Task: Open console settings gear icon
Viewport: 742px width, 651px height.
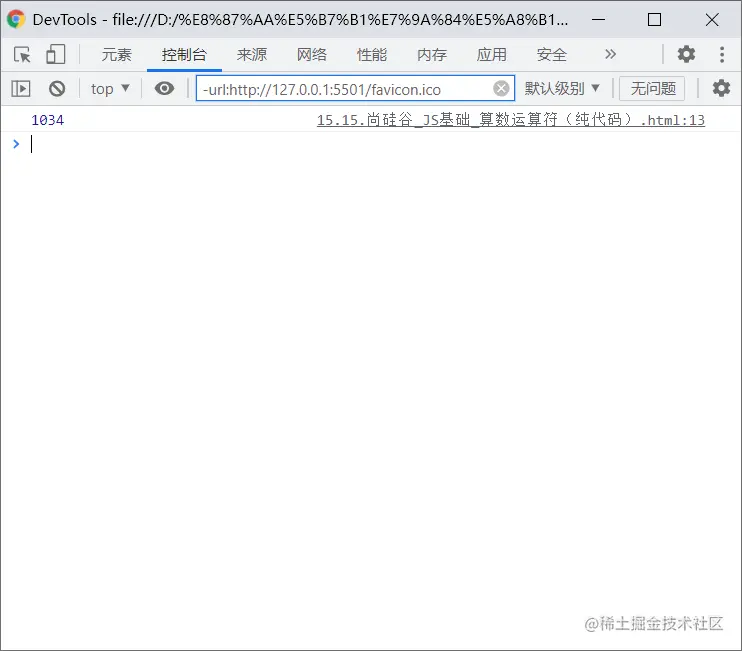Action: pos(721,88)
